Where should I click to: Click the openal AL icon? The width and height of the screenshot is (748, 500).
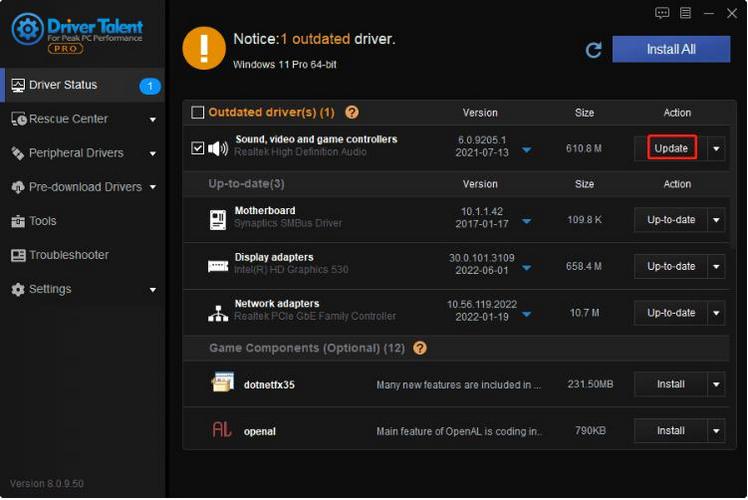pyautogui.click(x=222, y=429)
